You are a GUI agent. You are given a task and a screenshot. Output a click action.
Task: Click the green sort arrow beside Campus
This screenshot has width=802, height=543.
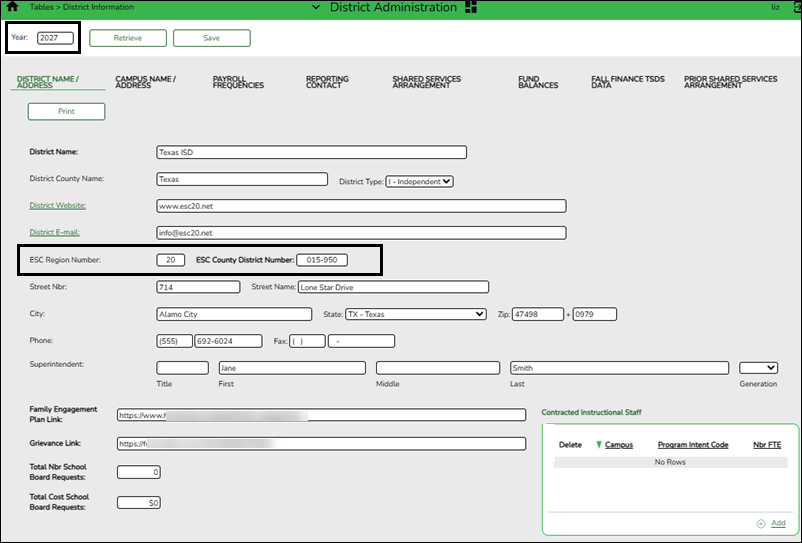(598, 445)
